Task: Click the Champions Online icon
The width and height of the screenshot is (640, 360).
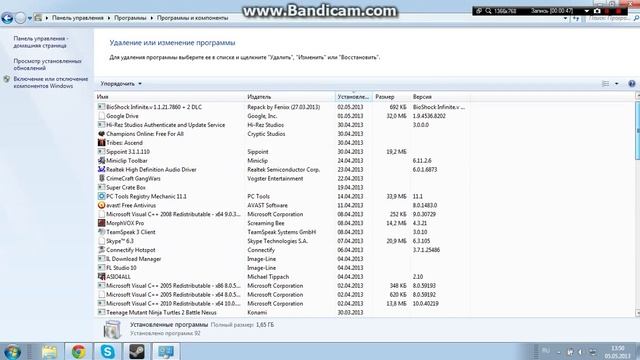Action: (x=101, y=134)
